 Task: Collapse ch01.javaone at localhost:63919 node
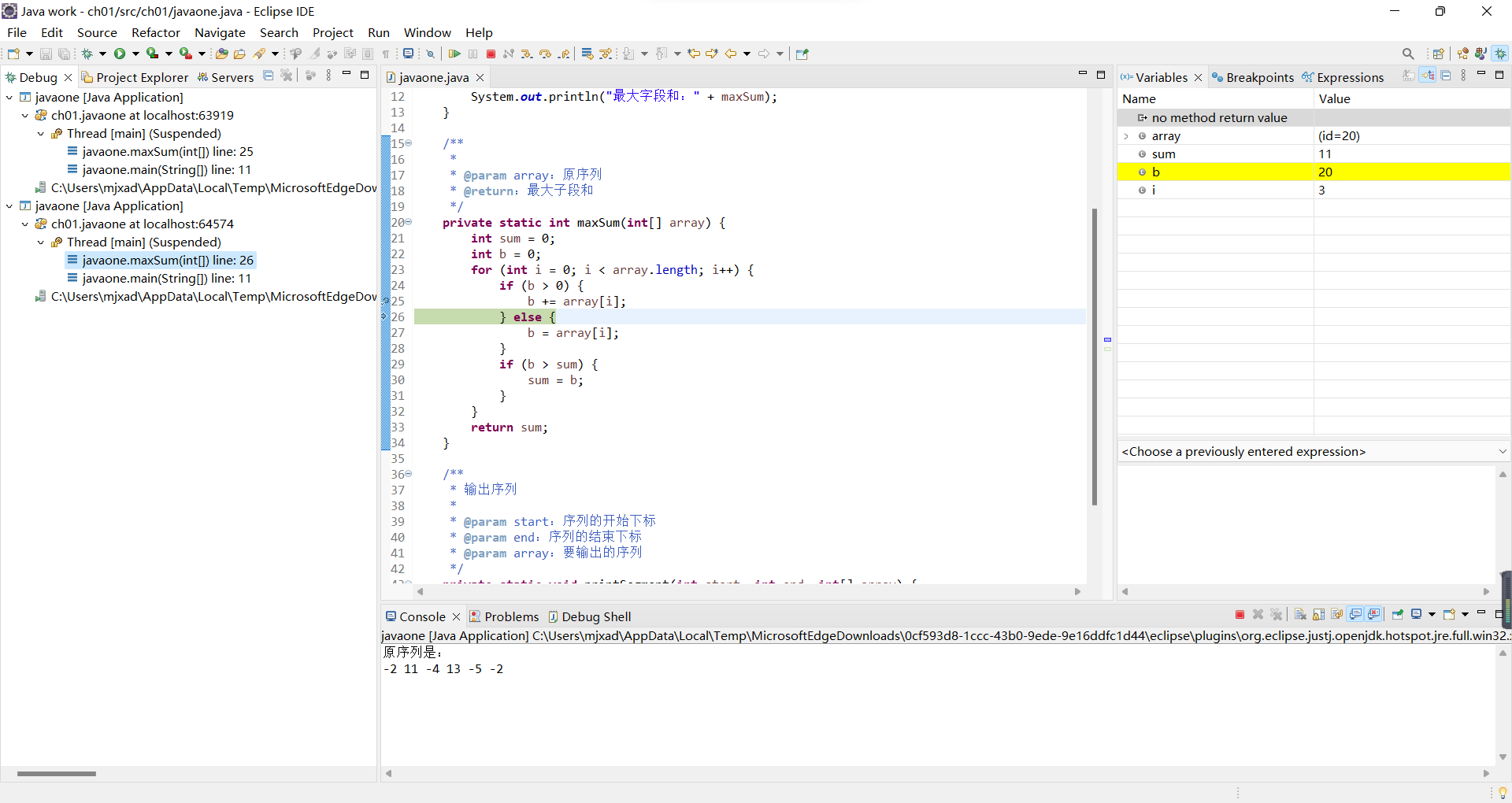(x=25, y=115)
